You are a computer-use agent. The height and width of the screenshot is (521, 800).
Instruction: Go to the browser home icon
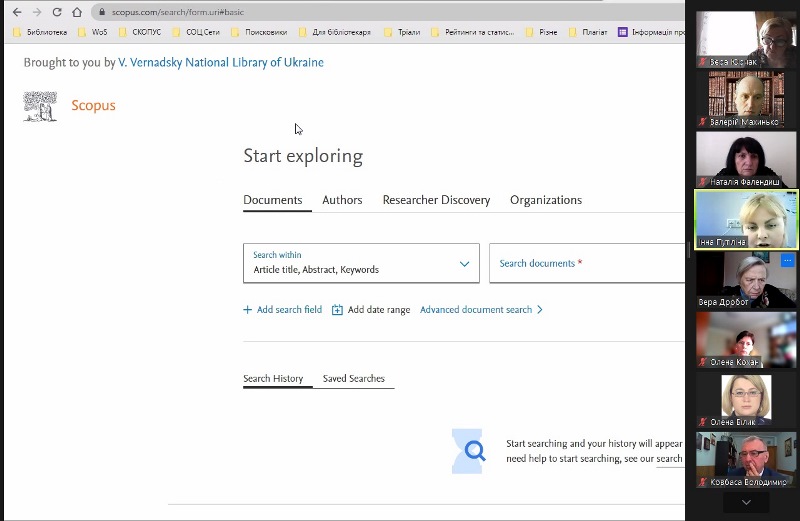coord(77,12)
